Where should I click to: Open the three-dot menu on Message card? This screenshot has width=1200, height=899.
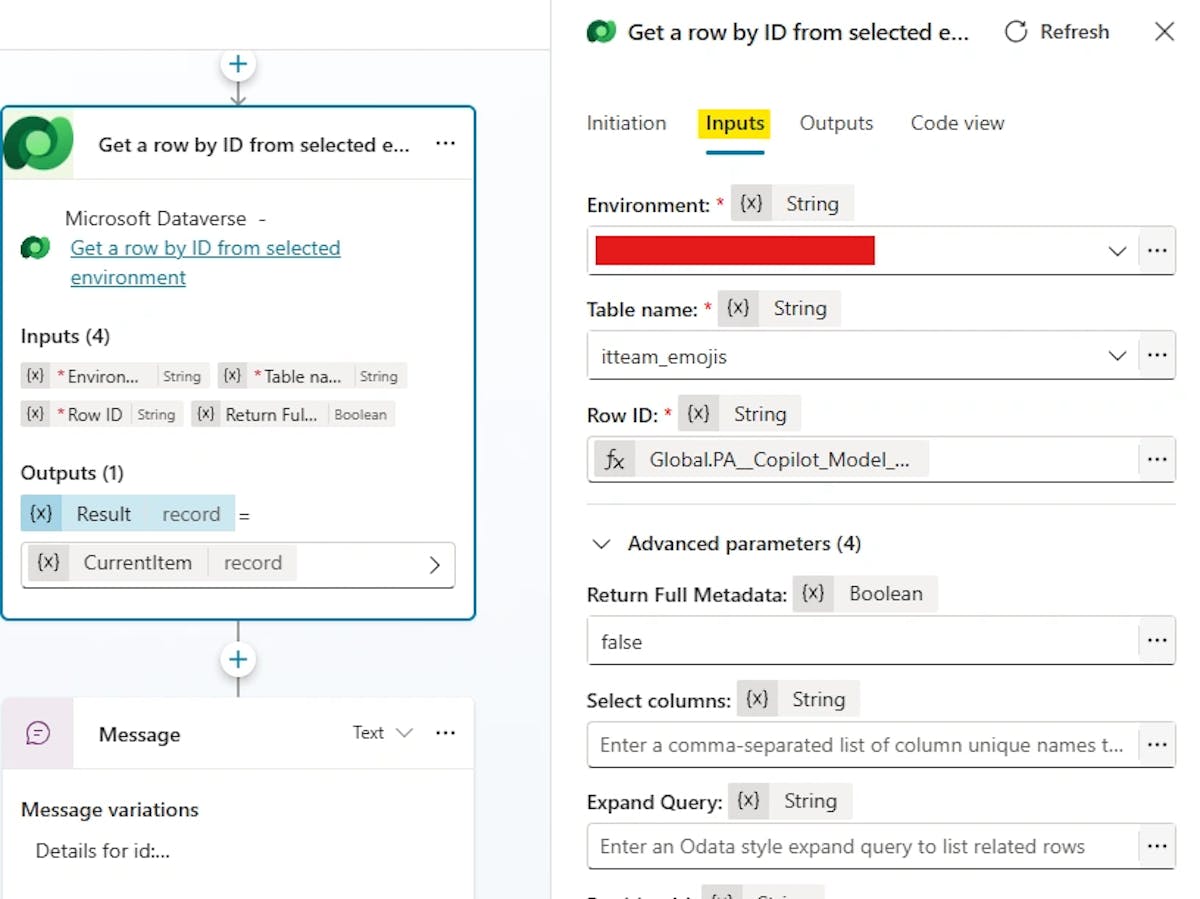[446, 733]
